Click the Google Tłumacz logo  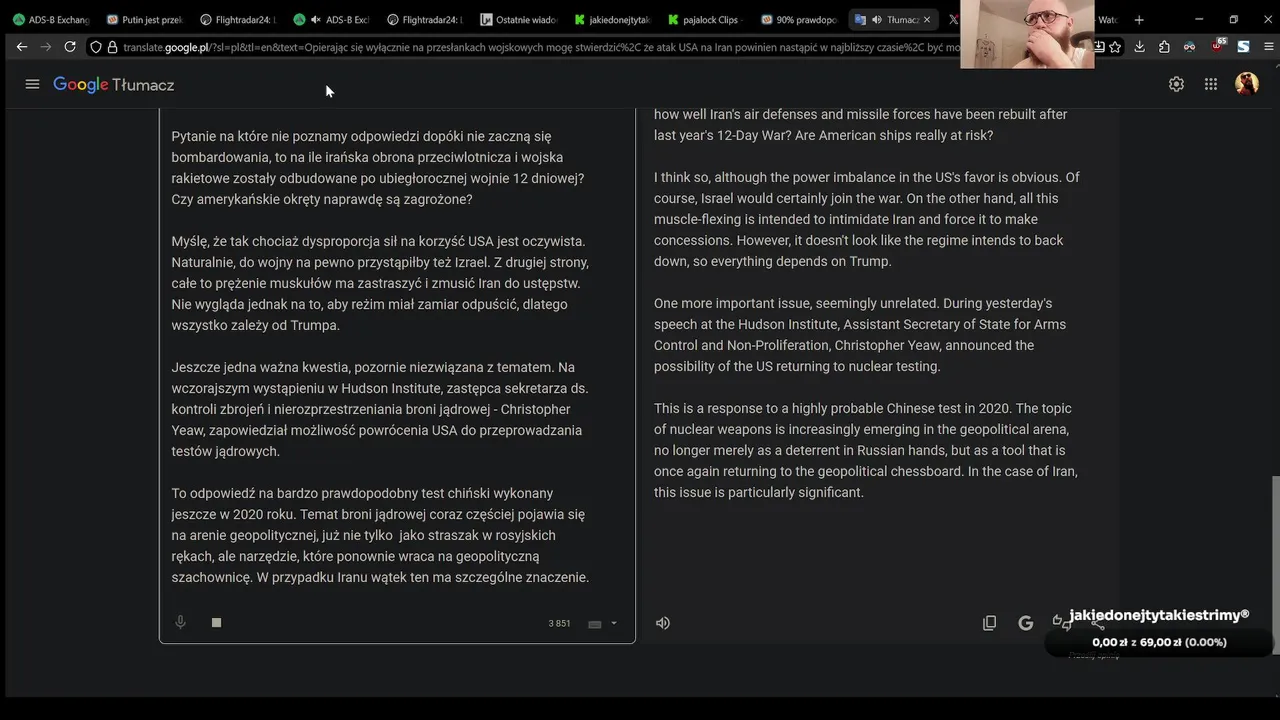coord(114,85)
